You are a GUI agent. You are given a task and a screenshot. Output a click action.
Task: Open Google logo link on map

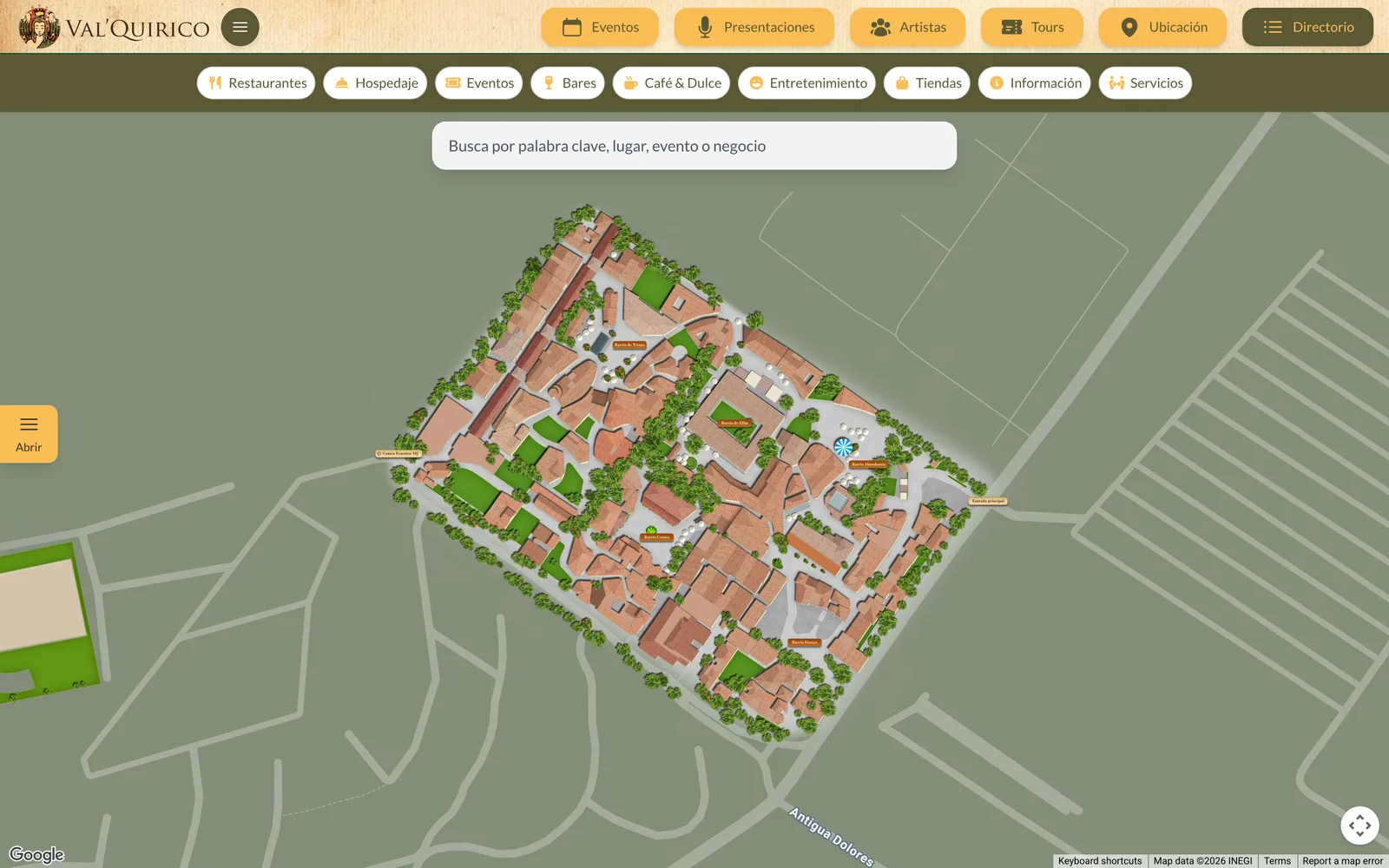pyautogui.click(x=36, y=854)
